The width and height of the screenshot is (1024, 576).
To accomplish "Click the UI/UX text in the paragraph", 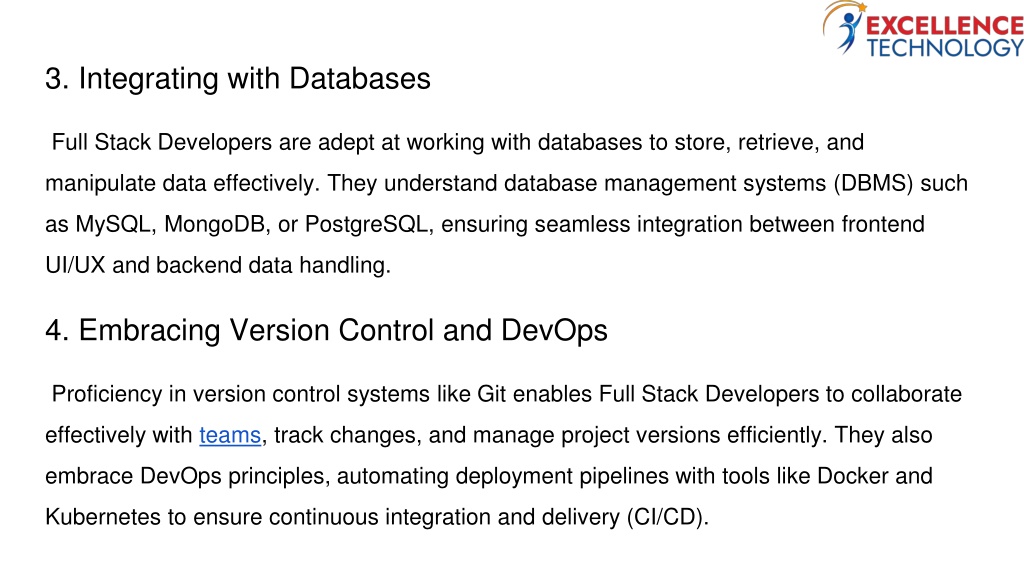I will click(75, 266).
